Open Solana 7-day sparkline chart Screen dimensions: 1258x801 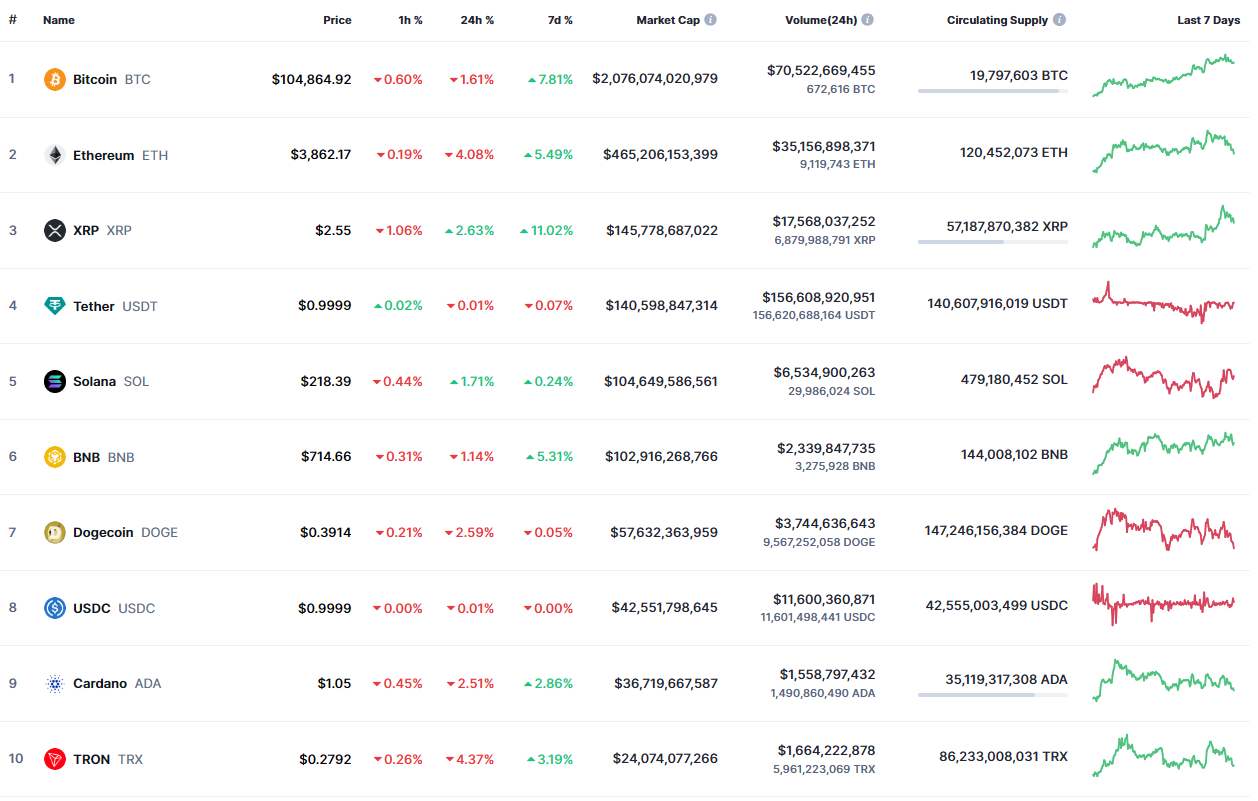tap(1164, 378)
